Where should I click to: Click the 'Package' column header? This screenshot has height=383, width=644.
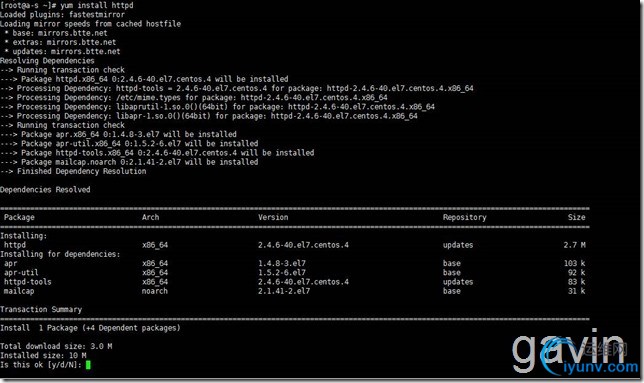(x=19, y=217)
